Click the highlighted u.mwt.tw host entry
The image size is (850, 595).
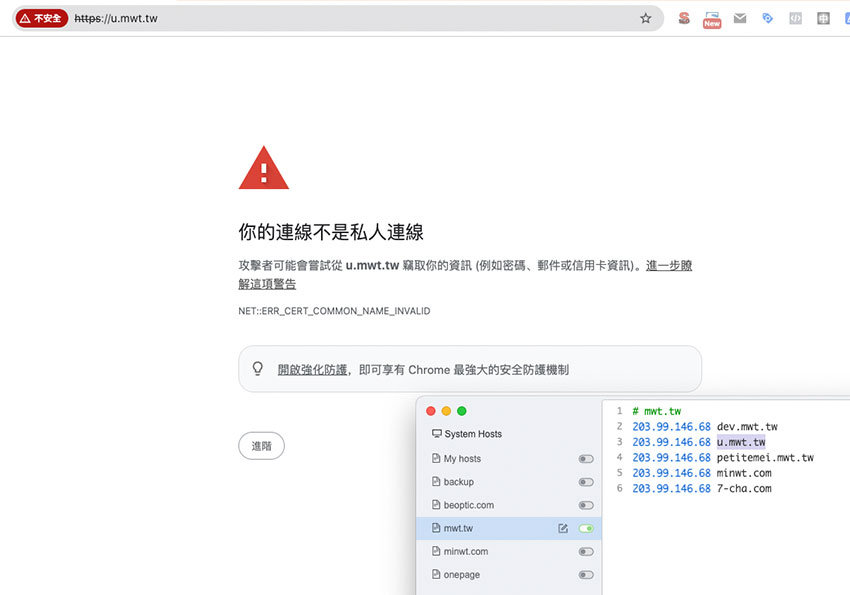[x=741, y=442]
